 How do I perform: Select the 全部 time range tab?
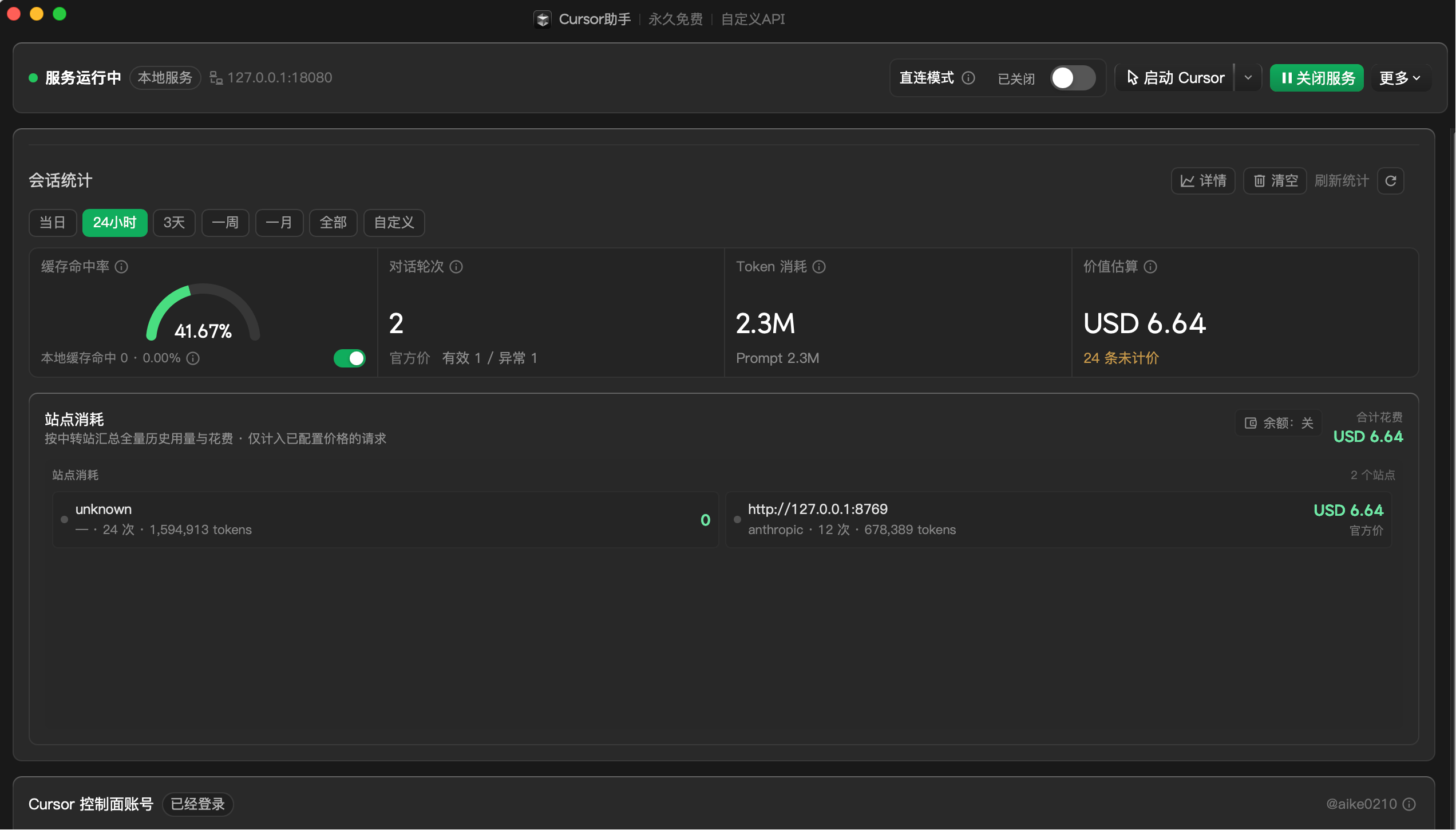coord(333,223)
